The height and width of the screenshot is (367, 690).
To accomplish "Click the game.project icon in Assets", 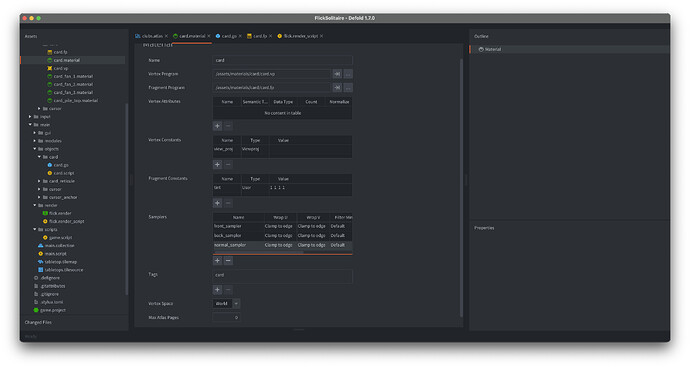I will coord(36,310).
